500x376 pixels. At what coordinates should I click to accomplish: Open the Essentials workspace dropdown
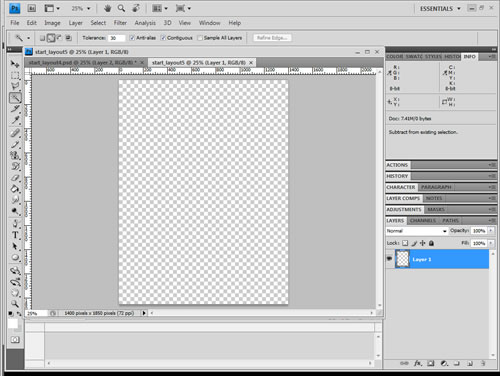tap(440, 9)
